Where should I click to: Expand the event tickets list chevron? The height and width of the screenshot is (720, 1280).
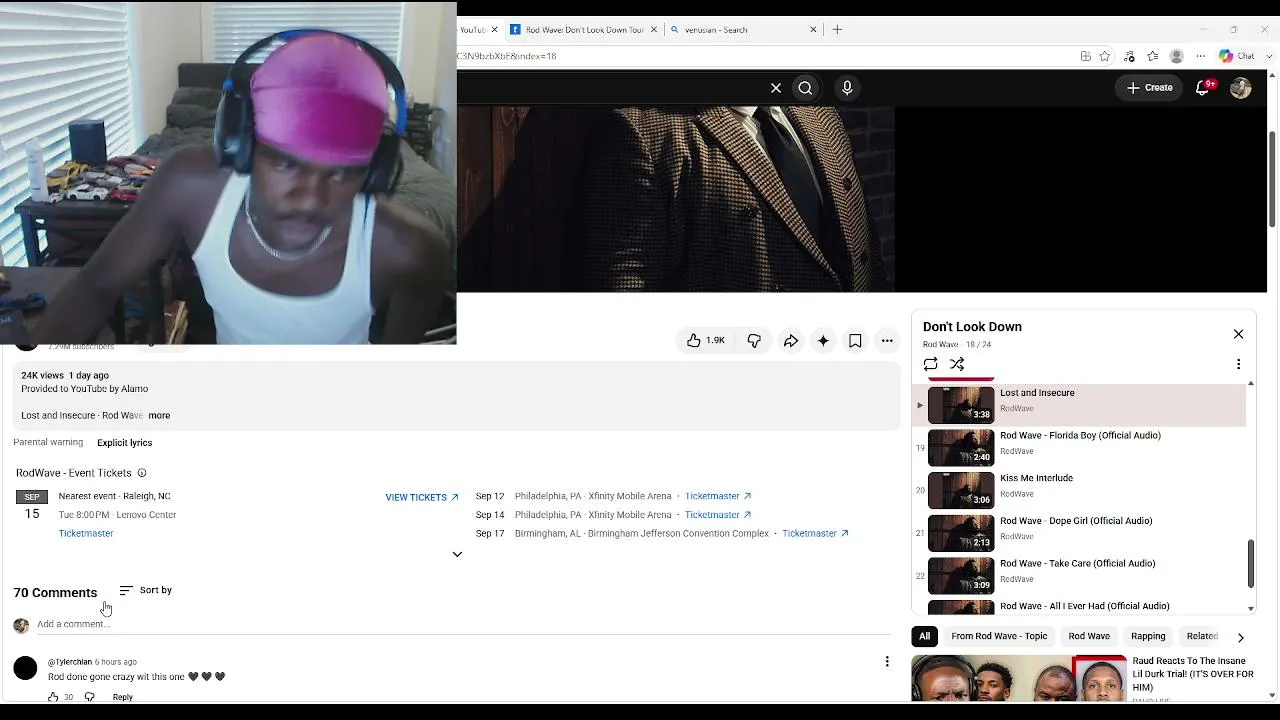click(x=457, y=554)
